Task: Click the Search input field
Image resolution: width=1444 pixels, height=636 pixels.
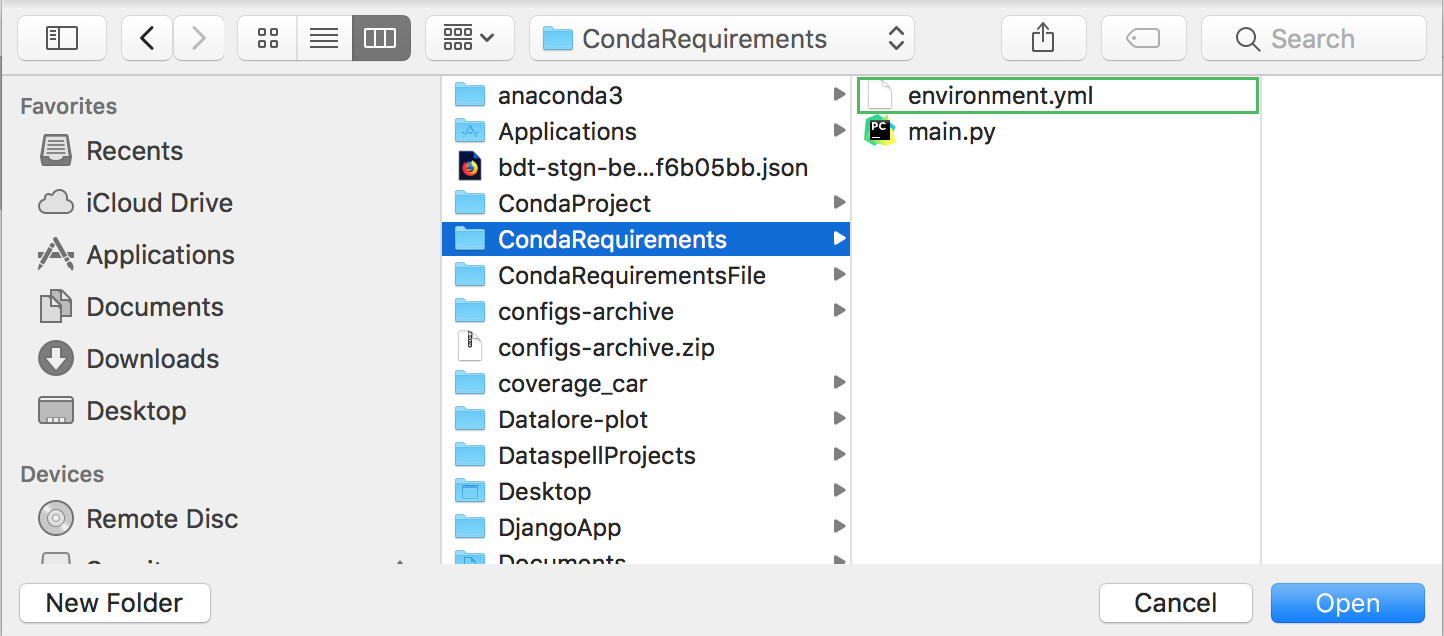Action: pyautogui.click(x=1313, y=37)
